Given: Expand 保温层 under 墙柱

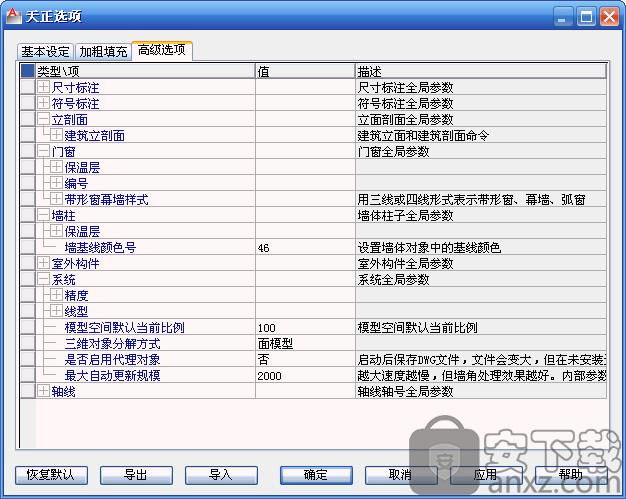Looking at the screenshot, I should click(x=56, y=231).
